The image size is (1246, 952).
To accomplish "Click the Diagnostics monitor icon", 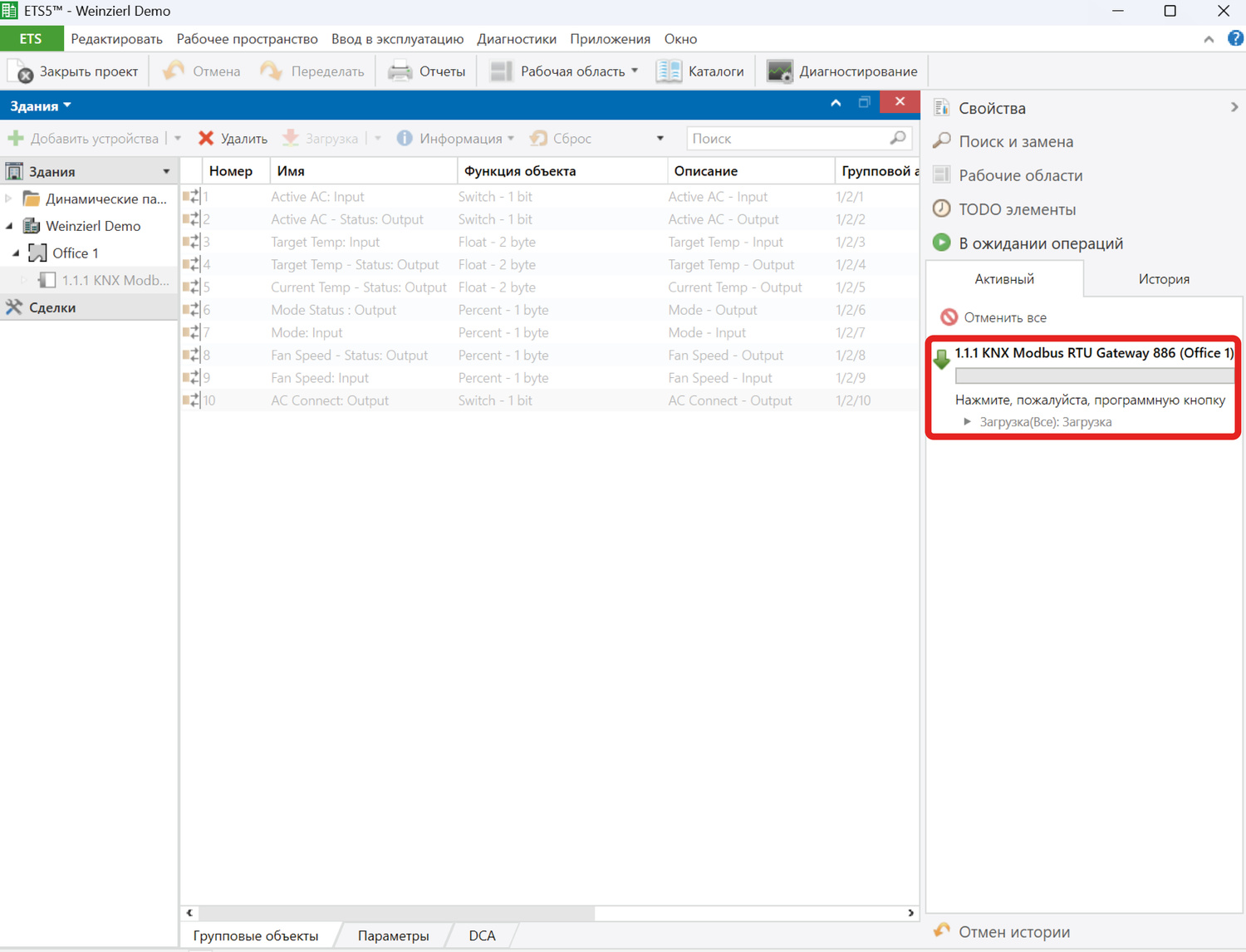I will pos(779,71).
